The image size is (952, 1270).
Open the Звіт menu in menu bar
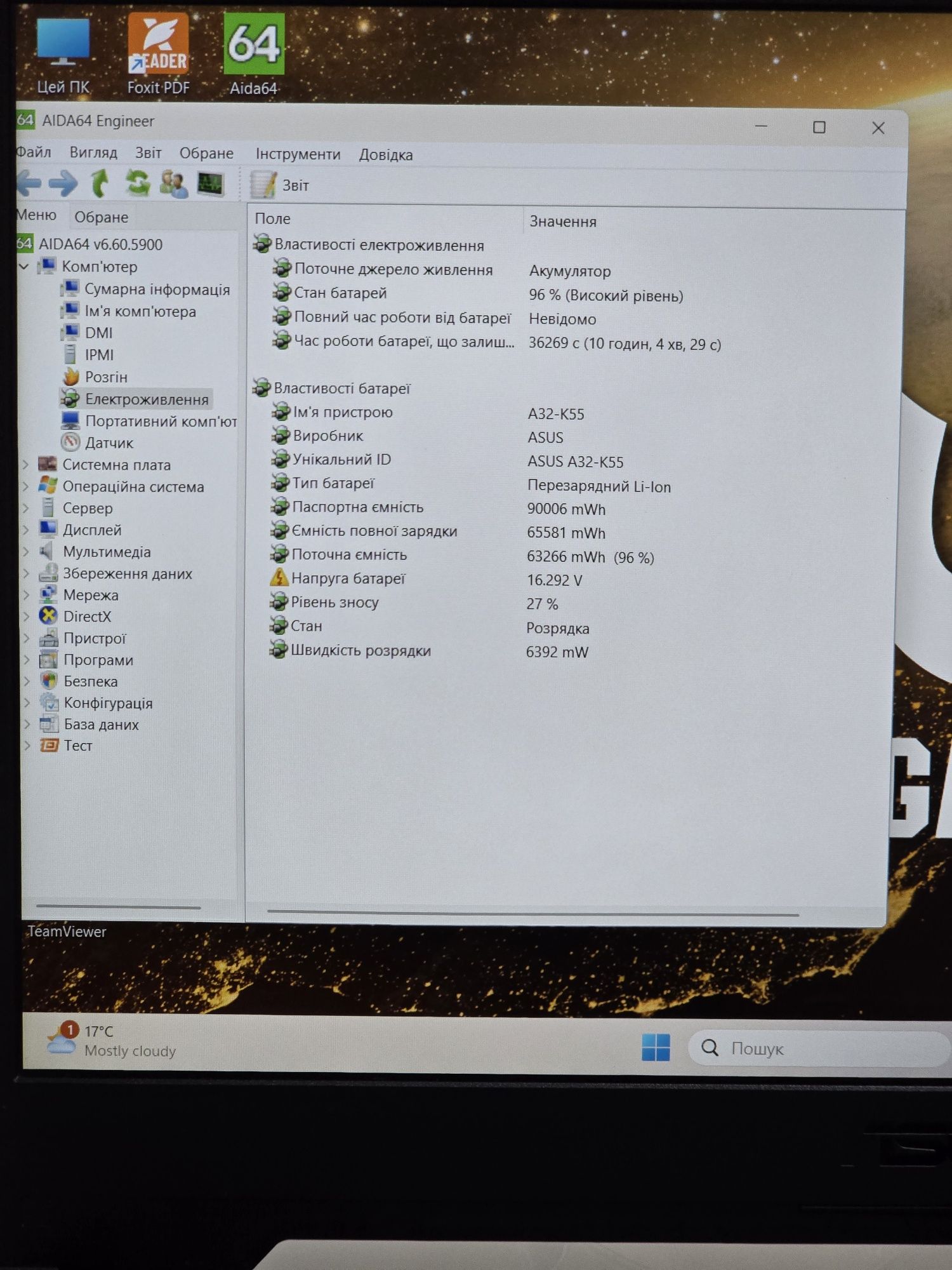click(148, 153)
